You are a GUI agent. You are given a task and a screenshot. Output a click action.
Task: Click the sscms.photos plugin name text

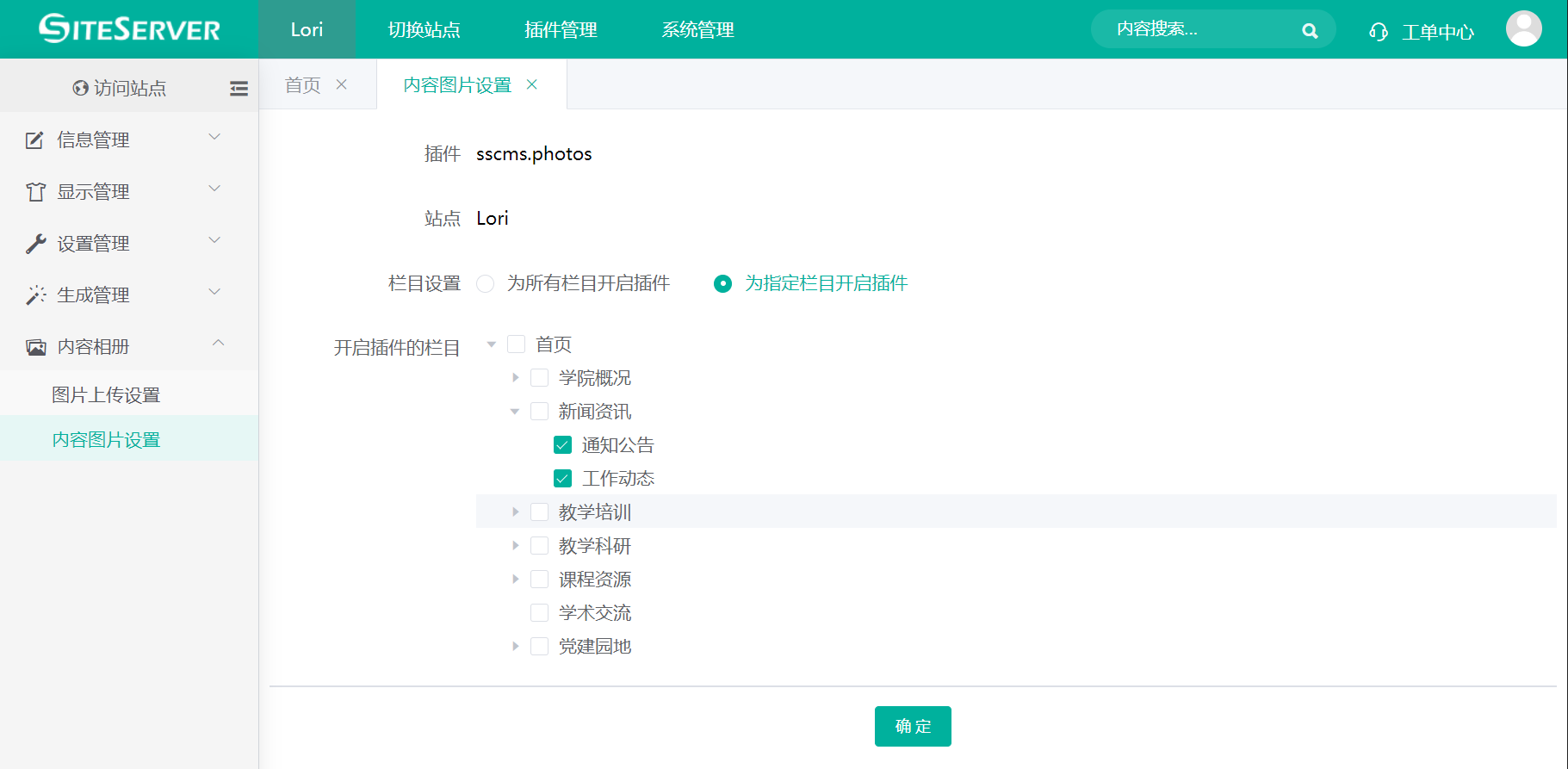coord(534,154)
